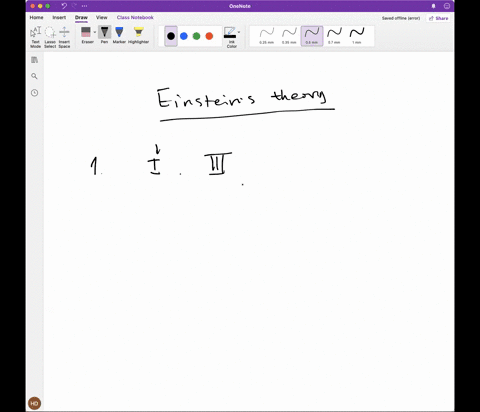Open search from the sidebar magnifier

34,76
